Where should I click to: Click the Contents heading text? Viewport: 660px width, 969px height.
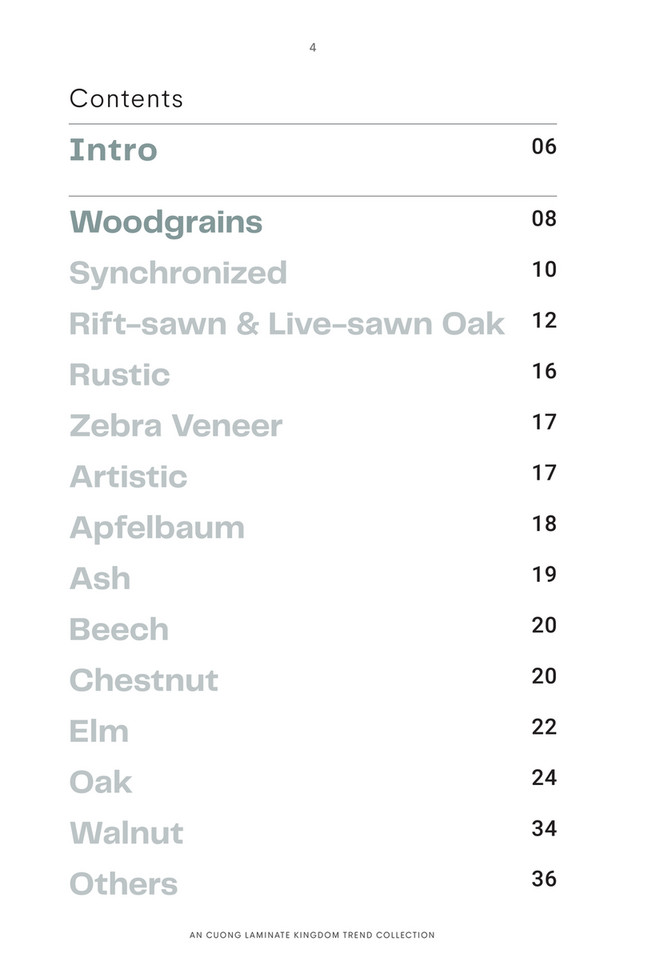coord(126,99)
